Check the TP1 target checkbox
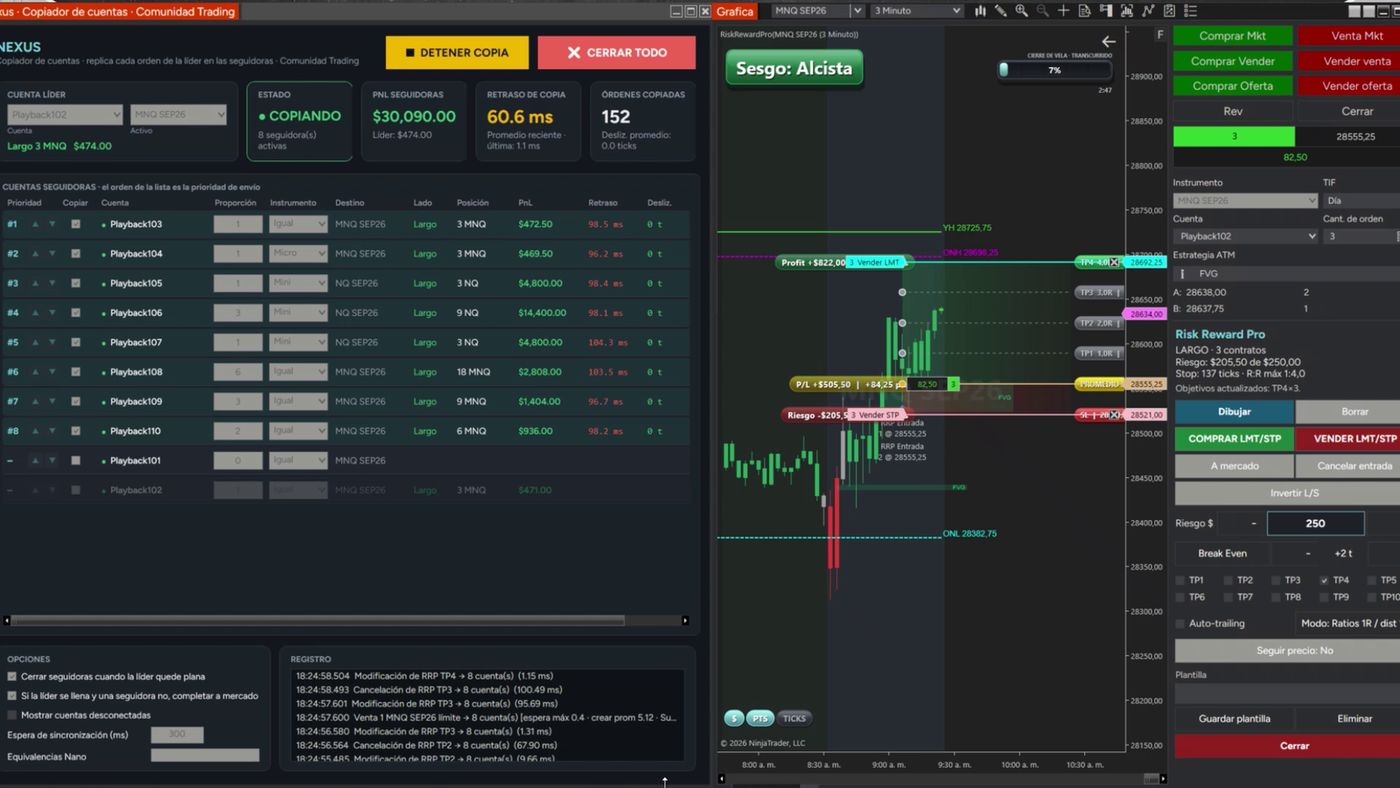The height and width of the screenshot is (788, 1400). coord(1180,580)
